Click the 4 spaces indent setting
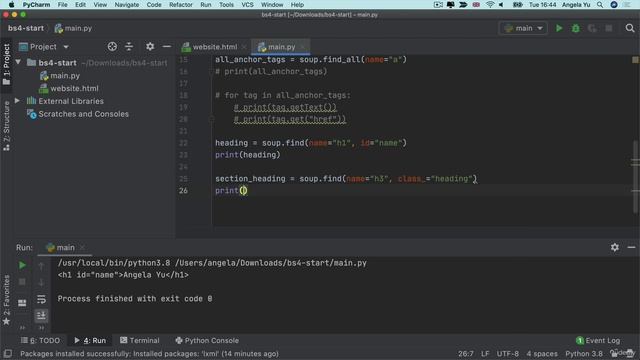 [542, 353]
